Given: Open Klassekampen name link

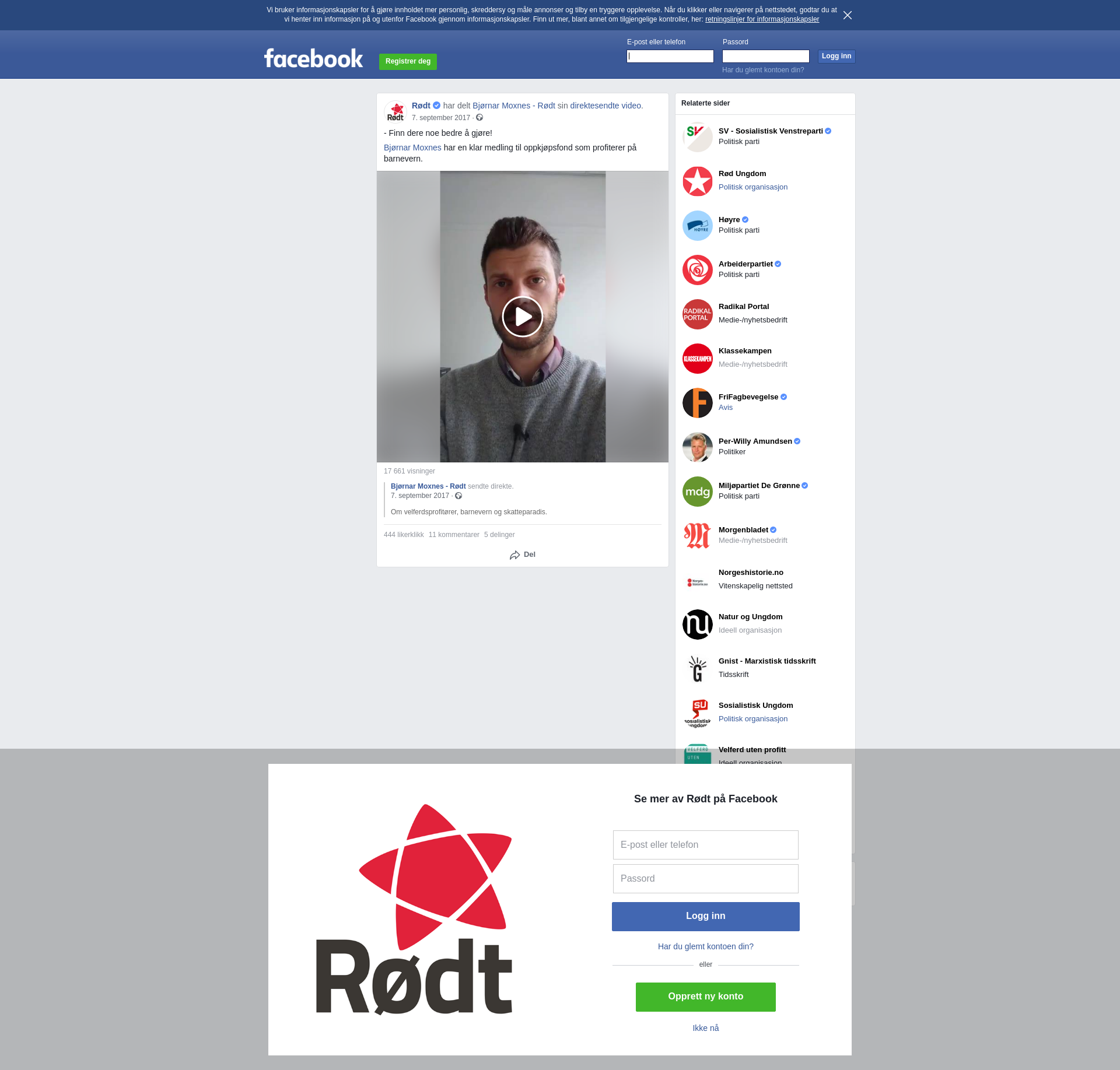Looking at the screenshot, I should pyautogui.click(x=745, y=351).
